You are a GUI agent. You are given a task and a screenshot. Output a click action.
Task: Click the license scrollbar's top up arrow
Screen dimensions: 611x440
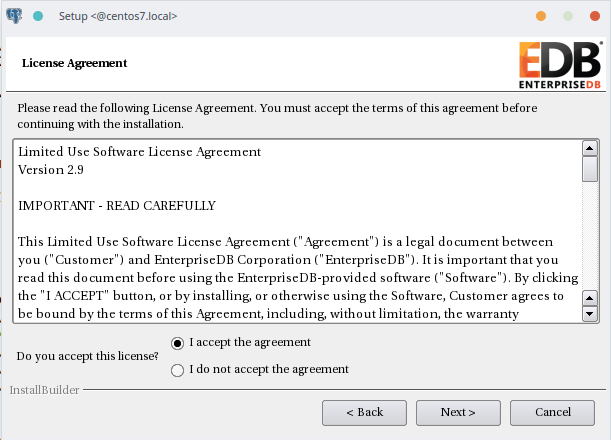click(x=590, y=148)
